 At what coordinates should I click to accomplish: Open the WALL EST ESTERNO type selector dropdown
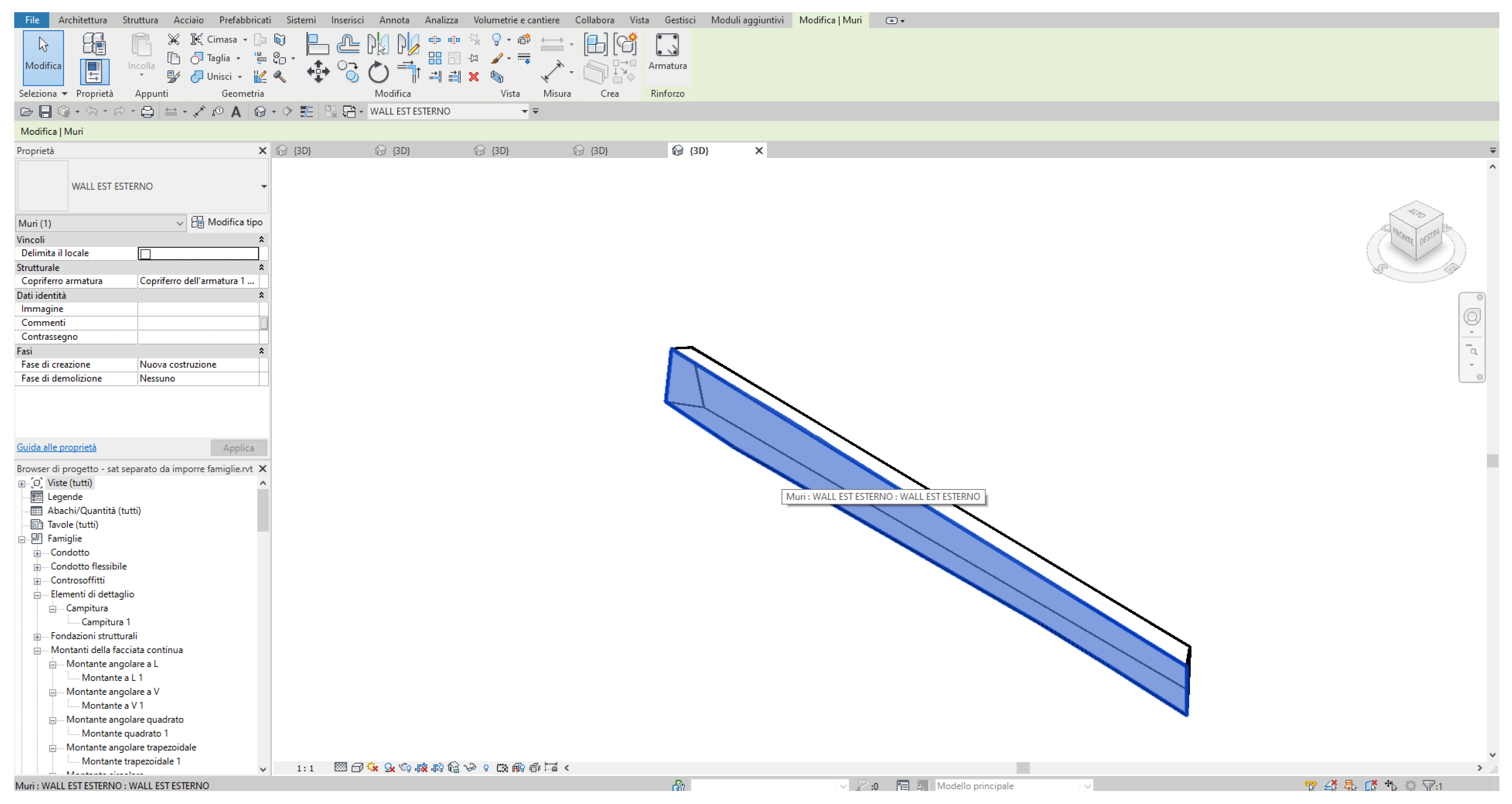tap(264, 187)
